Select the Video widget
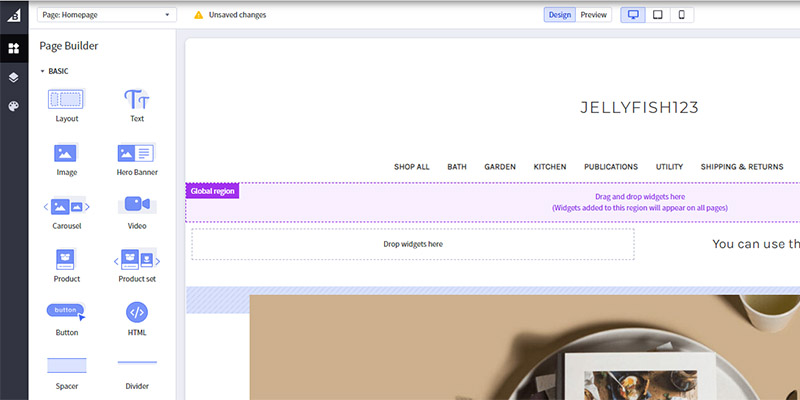This screenshot has width=800, height=400. pos(137,213)
